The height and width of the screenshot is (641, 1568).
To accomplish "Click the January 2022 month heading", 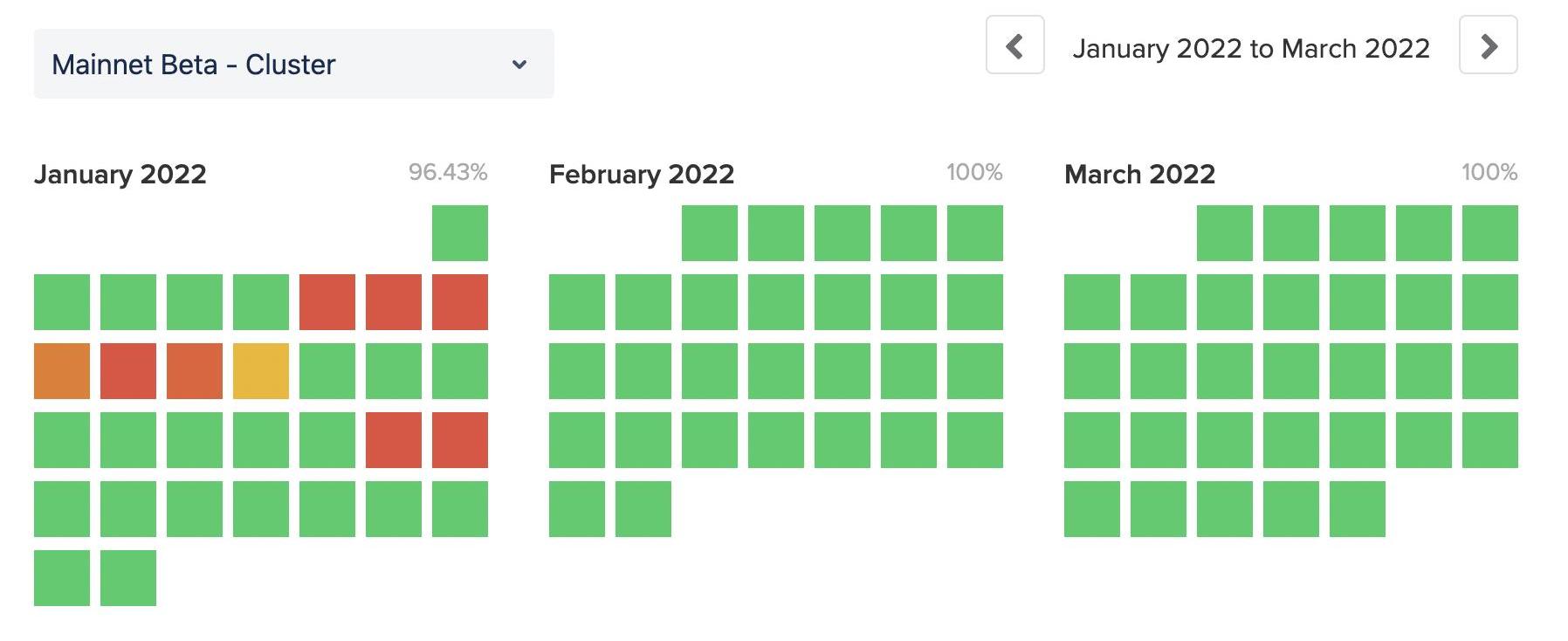I will click(120, 175).
